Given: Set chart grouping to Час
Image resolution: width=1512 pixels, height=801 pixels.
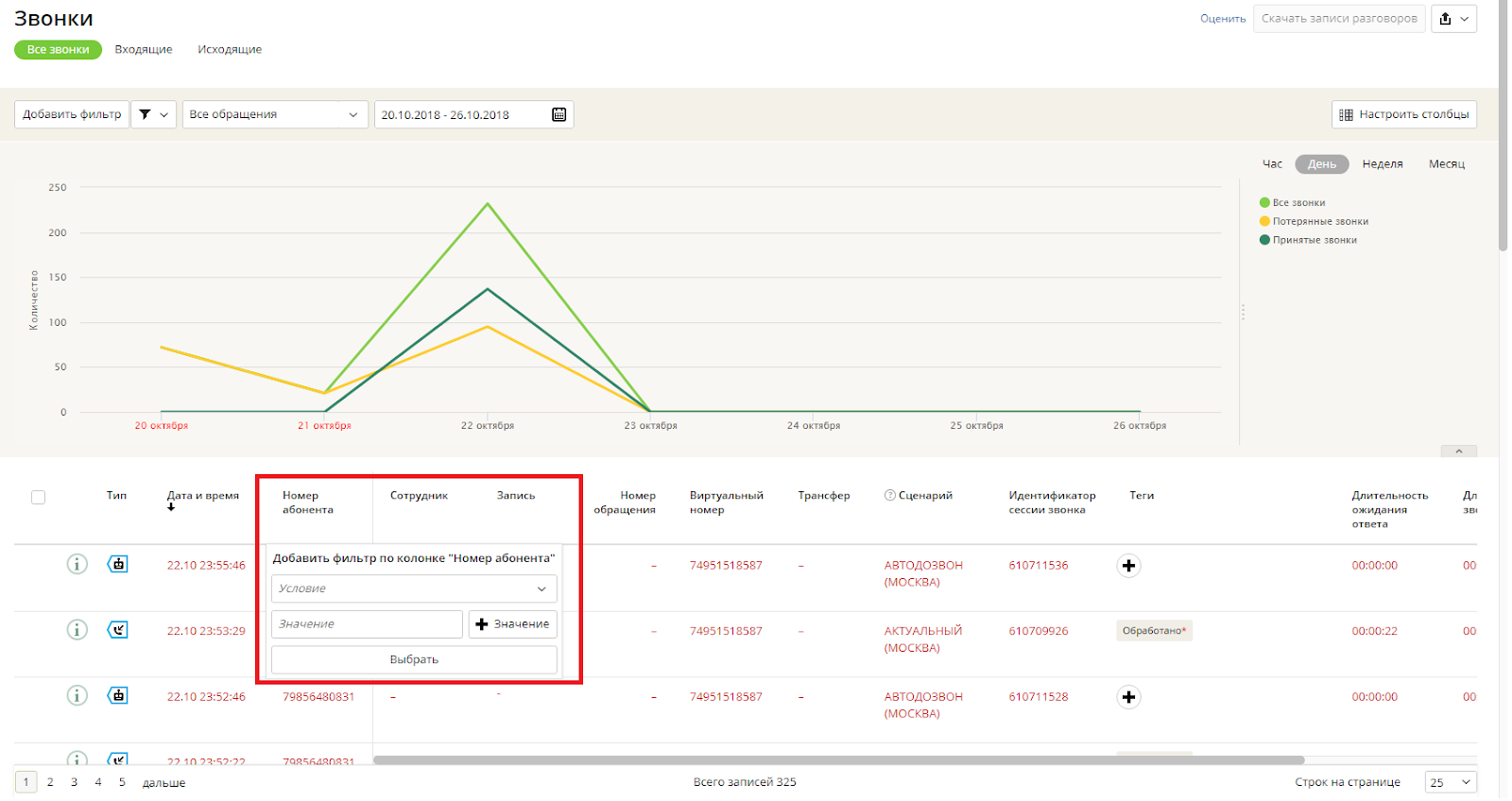Looking at the screenshot, I should [1273, 164].
